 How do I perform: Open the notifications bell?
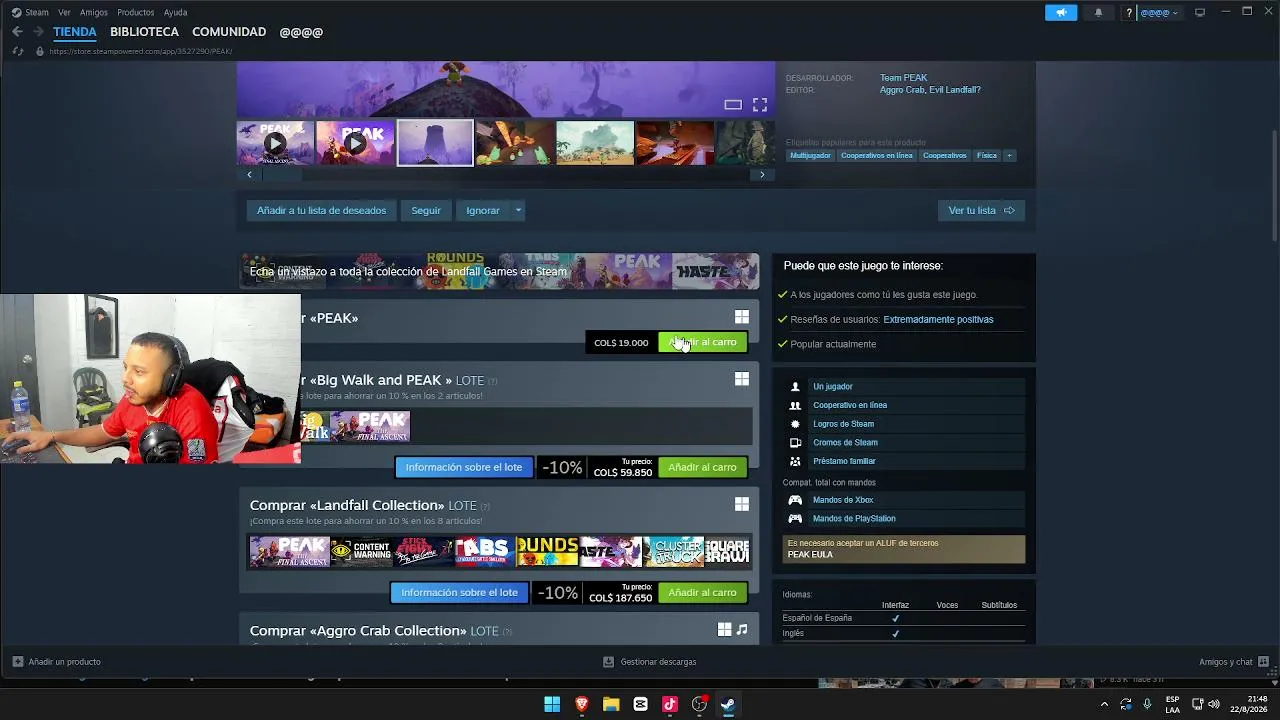(1098, 13)
